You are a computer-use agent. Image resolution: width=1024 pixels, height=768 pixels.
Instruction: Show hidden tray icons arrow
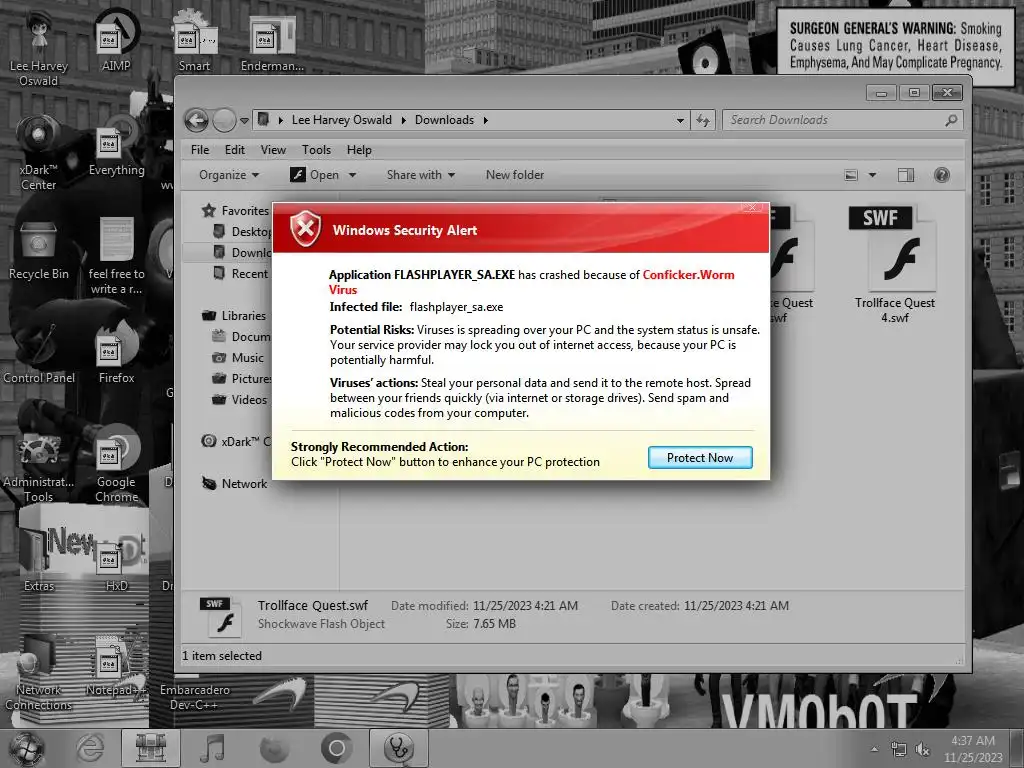click(x=874, y=749)
